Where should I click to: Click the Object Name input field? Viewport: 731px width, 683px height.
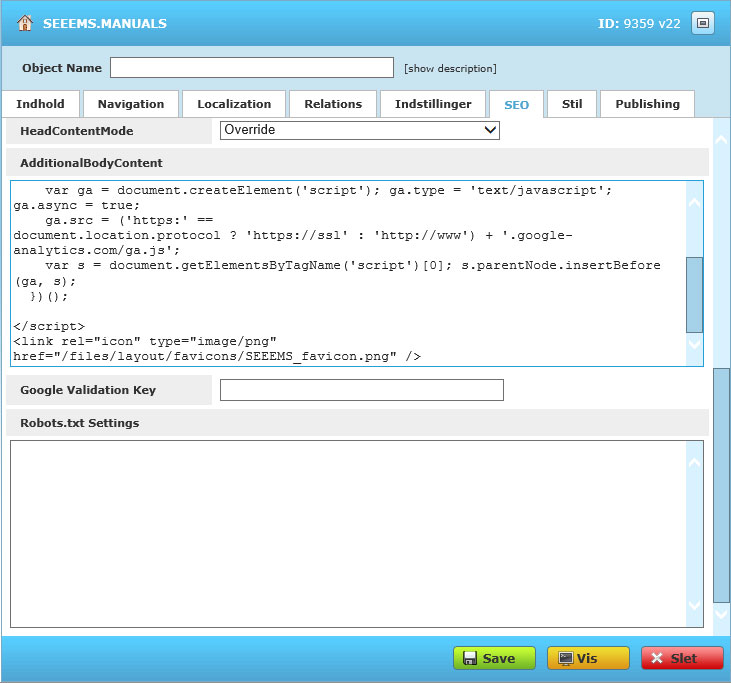click(x=252, y=68)
